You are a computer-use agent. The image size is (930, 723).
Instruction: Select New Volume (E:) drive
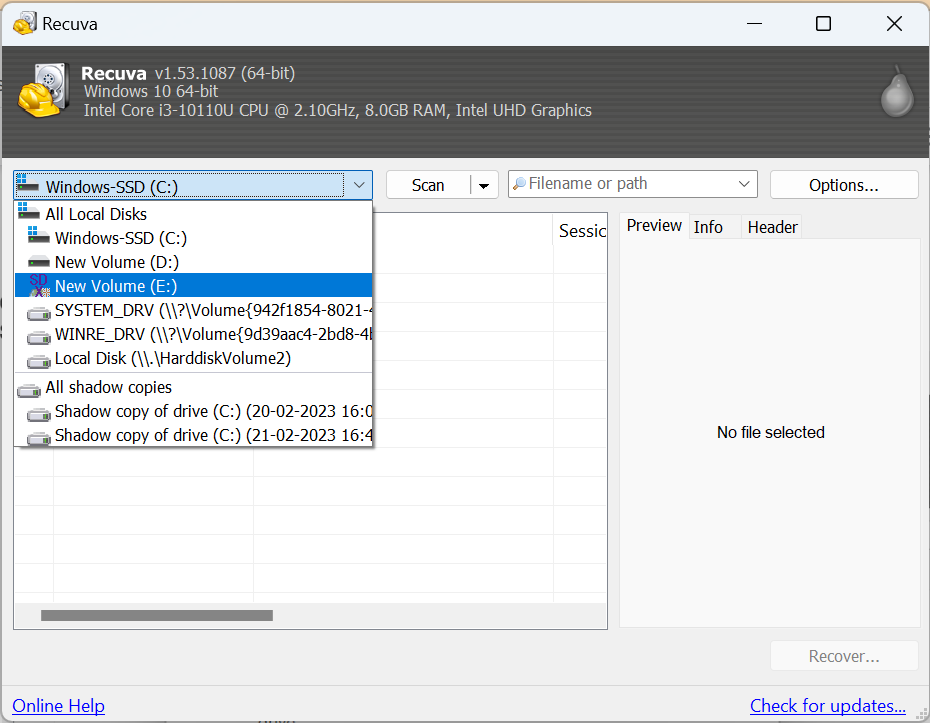[193, 285]
